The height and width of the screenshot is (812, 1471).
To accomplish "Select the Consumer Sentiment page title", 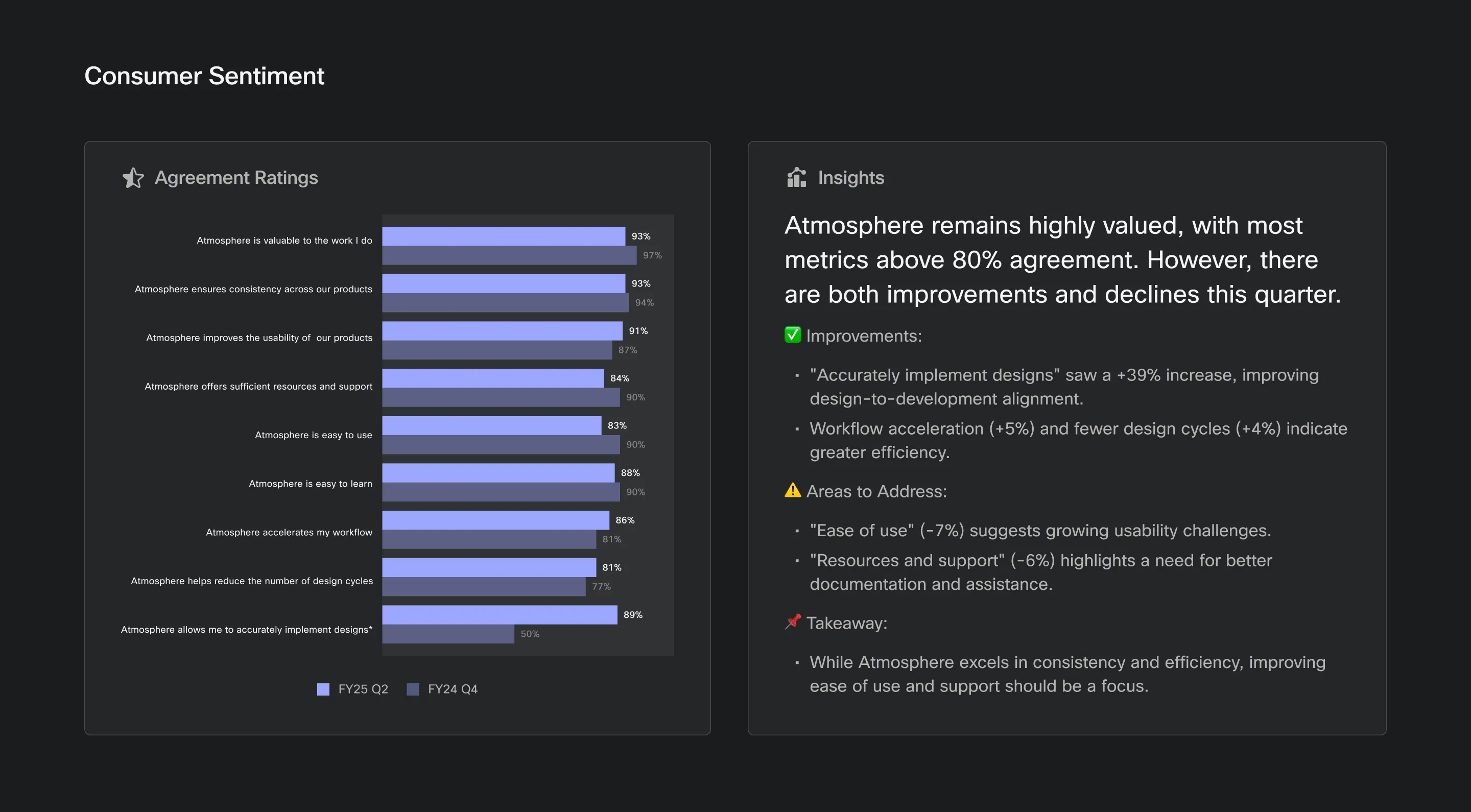I will (x=204, y=76).
